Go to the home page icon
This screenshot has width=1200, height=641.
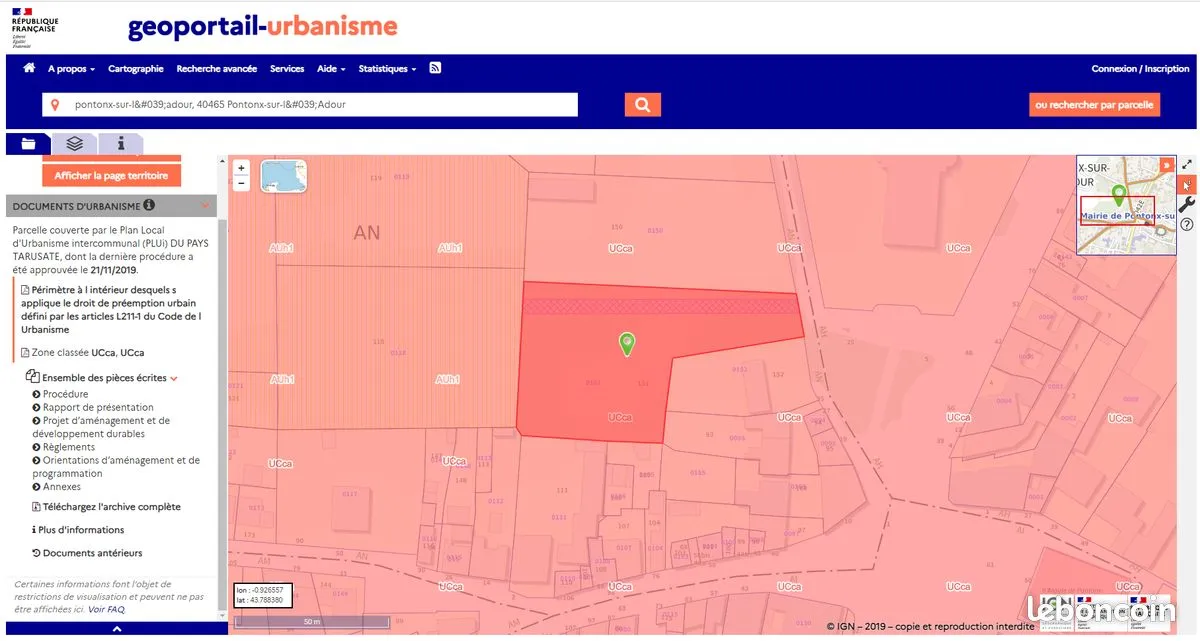click(x=29, y=68)
